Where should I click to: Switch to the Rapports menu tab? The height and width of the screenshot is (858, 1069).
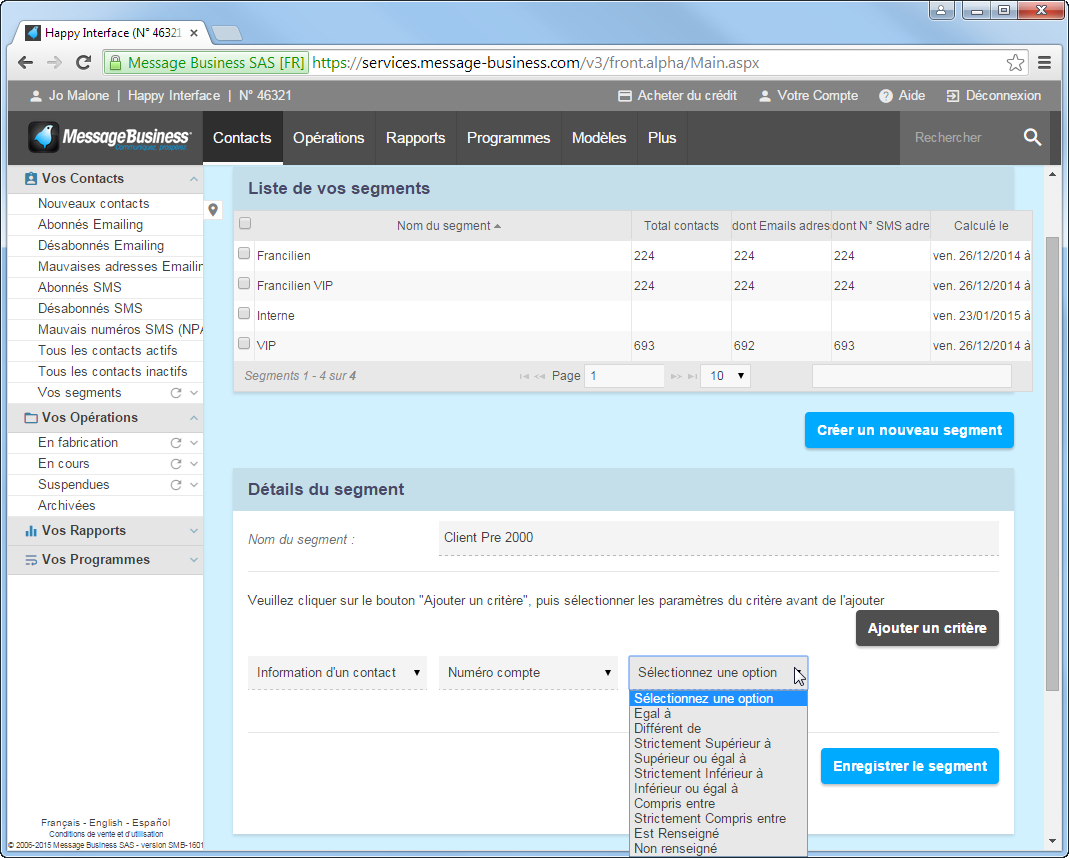coord(415,138)
